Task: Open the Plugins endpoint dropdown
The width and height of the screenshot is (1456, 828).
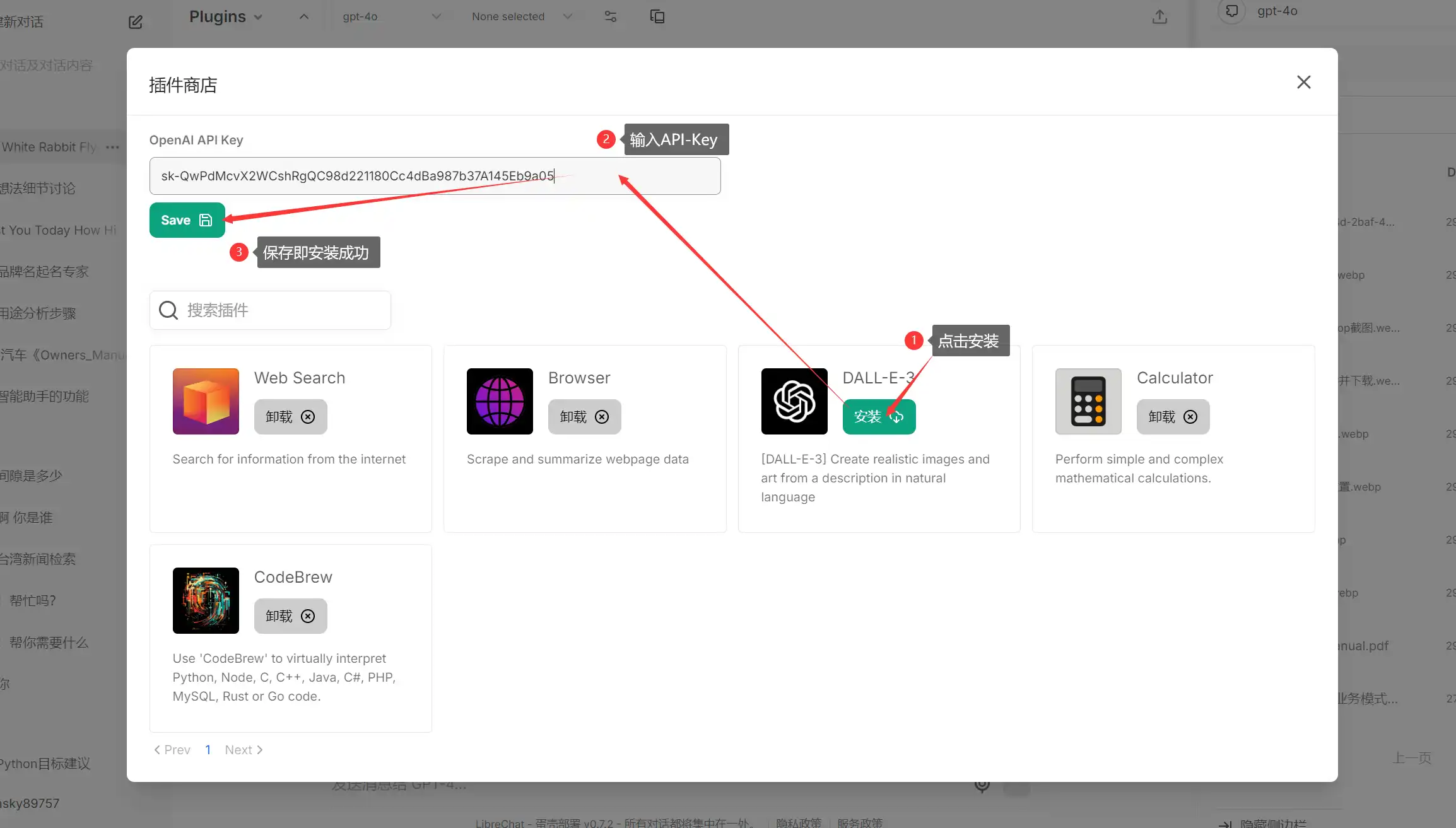Action: (x=225, y=16)
